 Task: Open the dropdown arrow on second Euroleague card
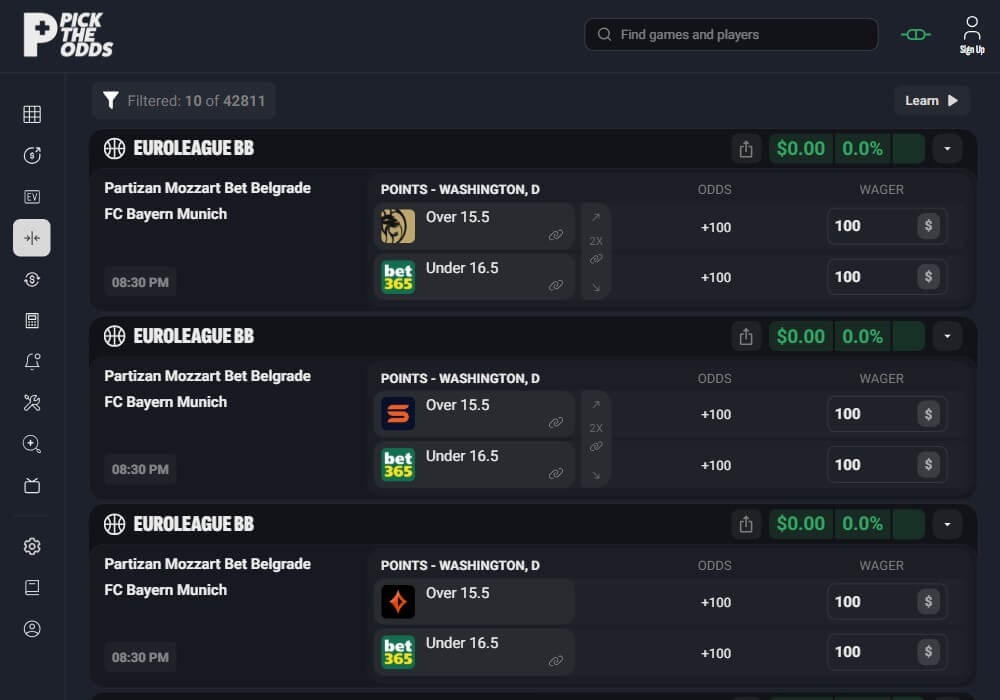coord(947,336)
